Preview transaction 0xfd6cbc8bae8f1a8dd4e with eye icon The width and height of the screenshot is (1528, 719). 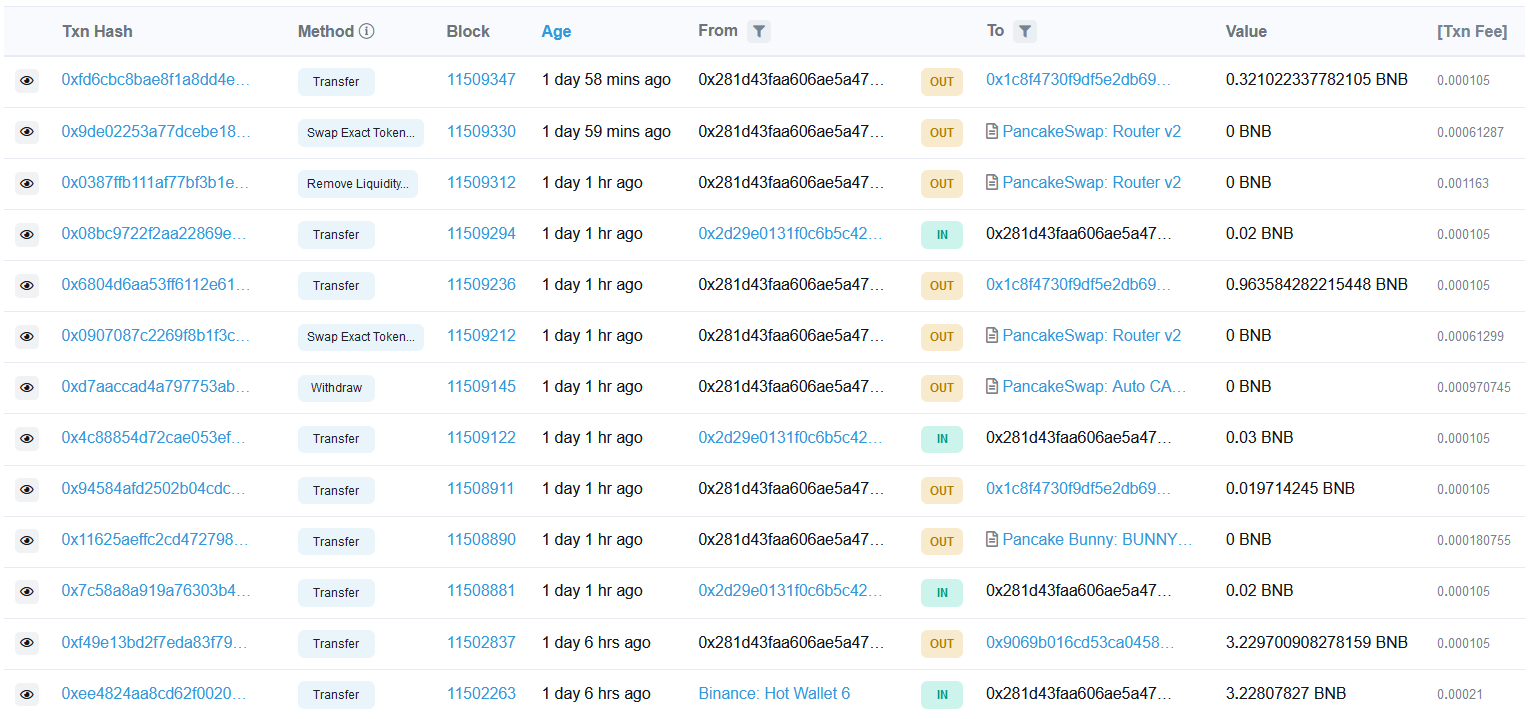(x=27, y=81)
